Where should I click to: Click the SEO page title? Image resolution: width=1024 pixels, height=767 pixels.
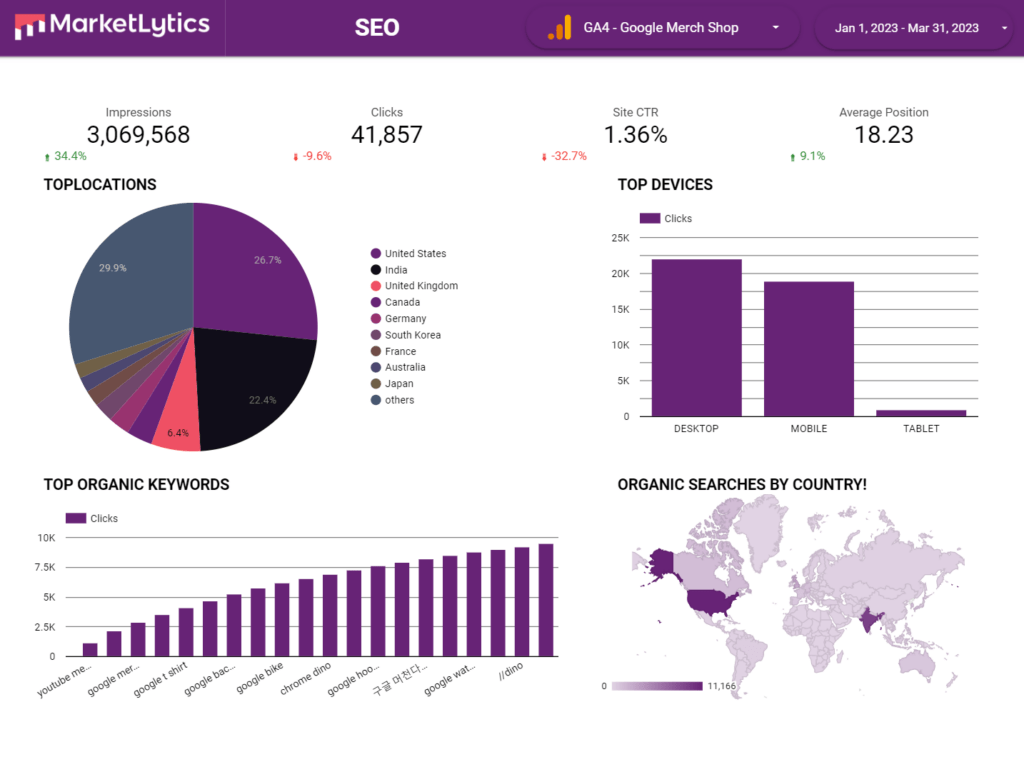tap(377, 28)
